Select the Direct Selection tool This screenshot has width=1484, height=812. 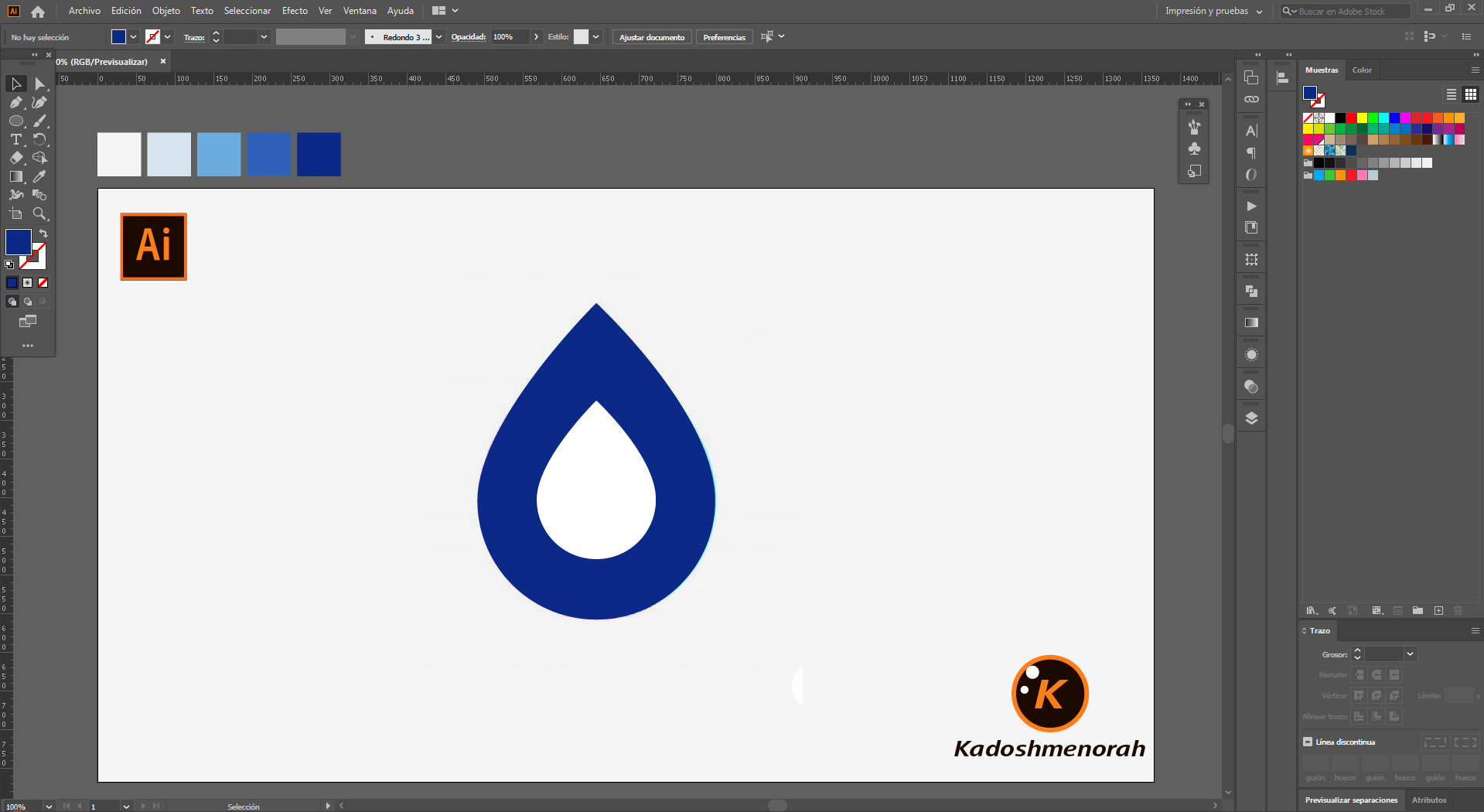click(40, 84)
